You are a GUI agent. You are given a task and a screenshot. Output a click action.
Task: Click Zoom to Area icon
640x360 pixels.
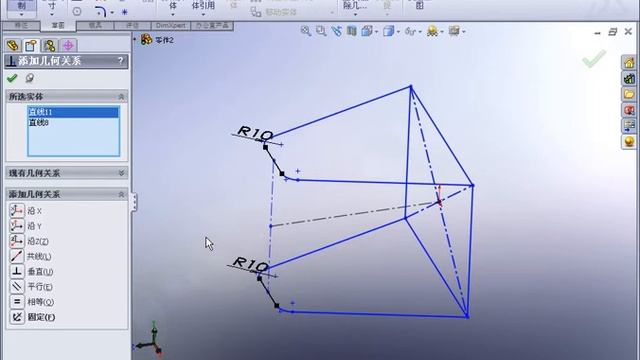click(321, 31)
